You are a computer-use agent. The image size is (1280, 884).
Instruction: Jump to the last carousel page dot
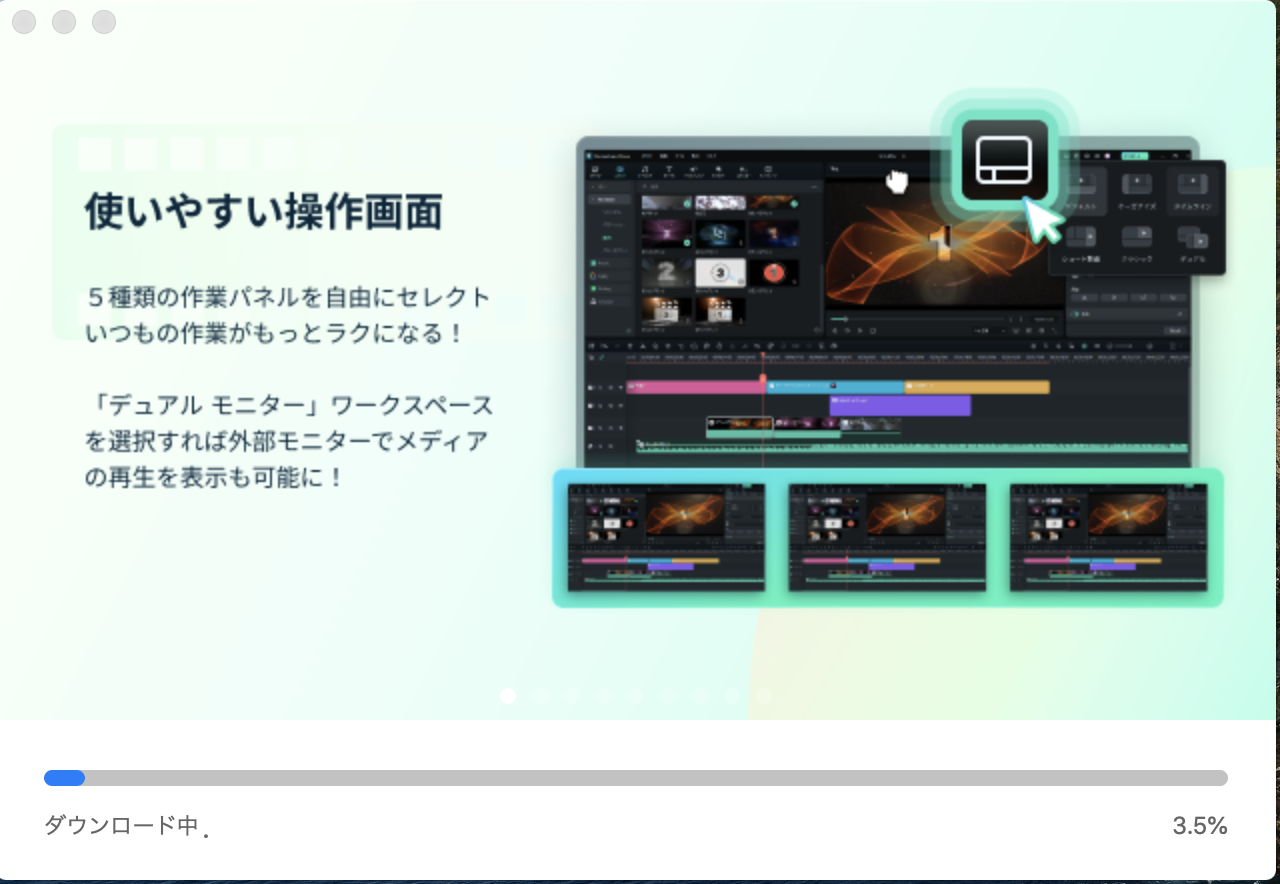(x=764, y=695)
